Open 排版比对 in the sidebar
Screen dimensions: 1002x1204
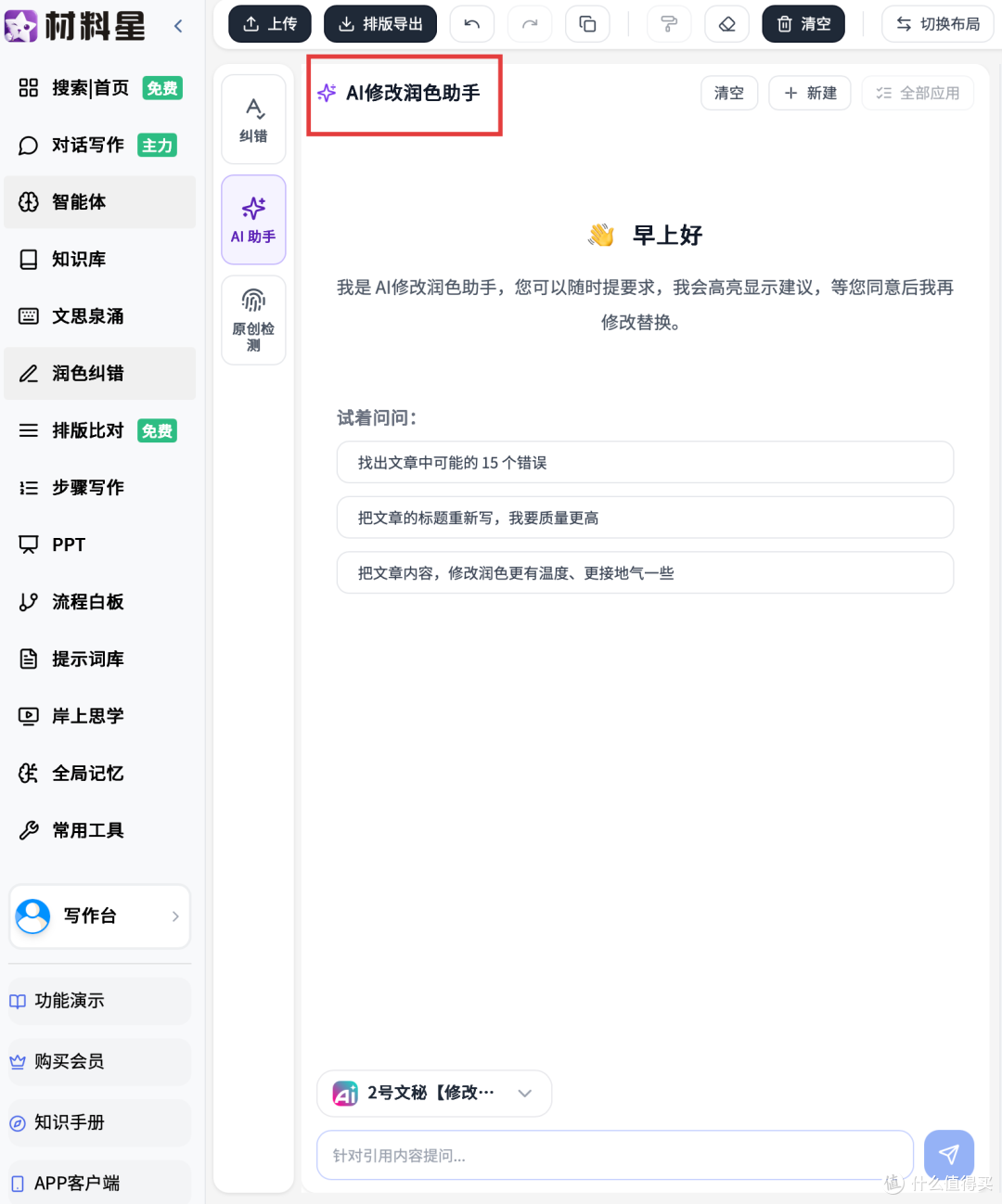click(99, 430)
